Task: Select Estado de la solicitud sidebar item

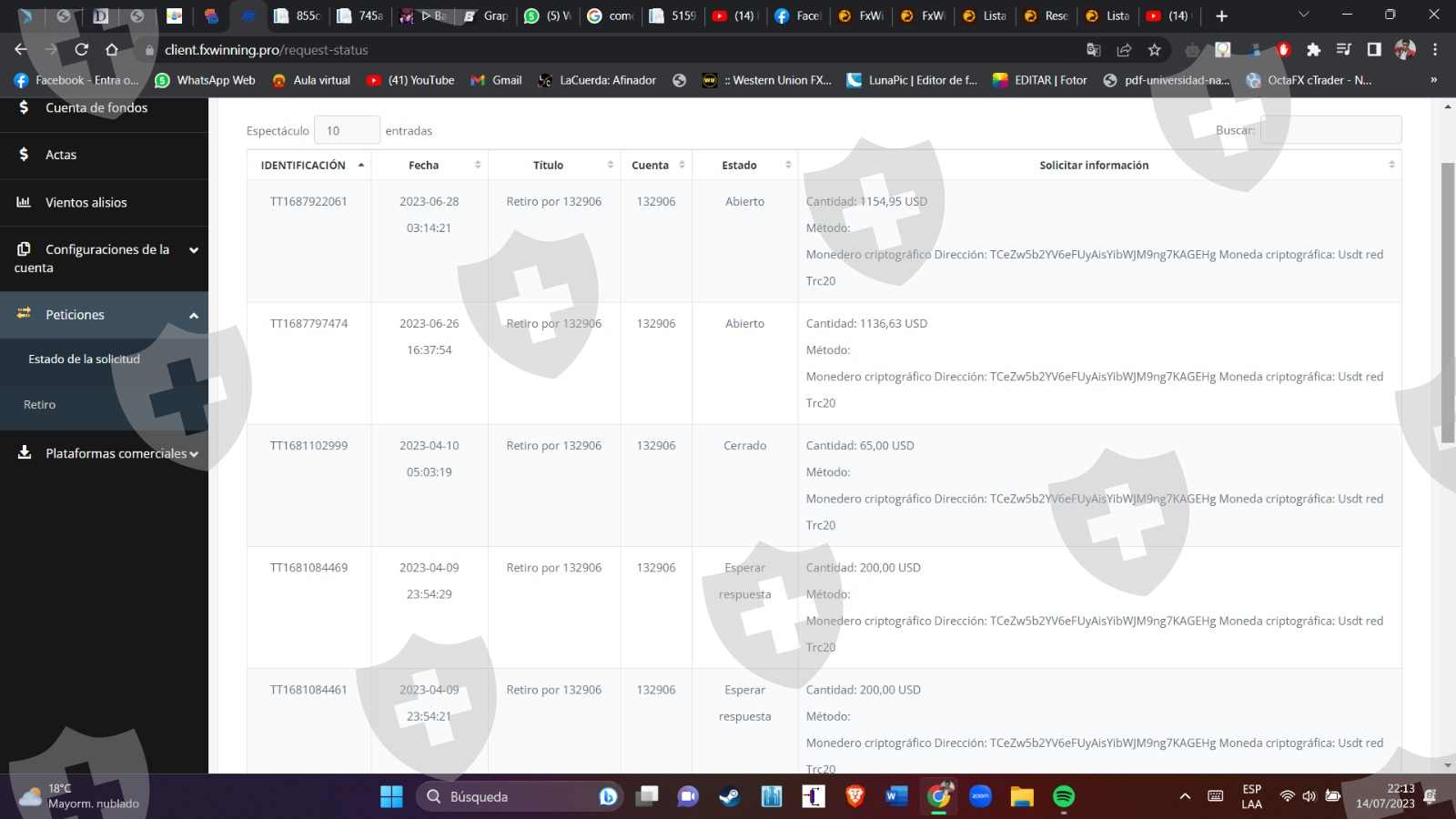Action: coord(84,359)
